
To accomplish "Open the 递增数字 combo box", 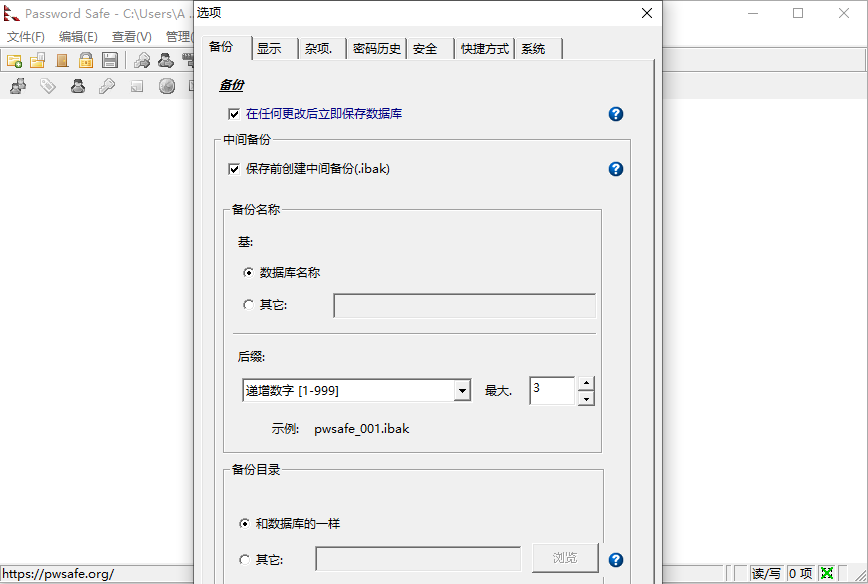I will pos(355,390).
